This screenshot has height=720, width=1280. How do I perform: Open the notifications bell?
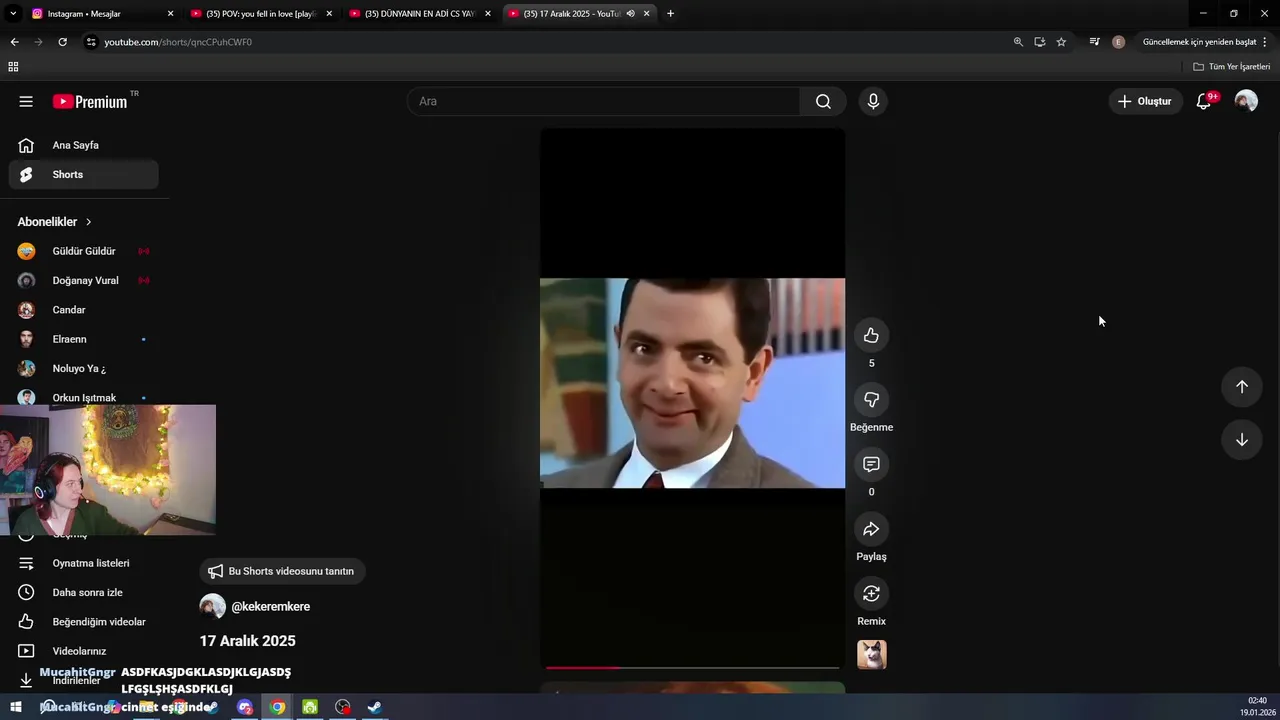pyautogui.click(x=1204, y=101)
